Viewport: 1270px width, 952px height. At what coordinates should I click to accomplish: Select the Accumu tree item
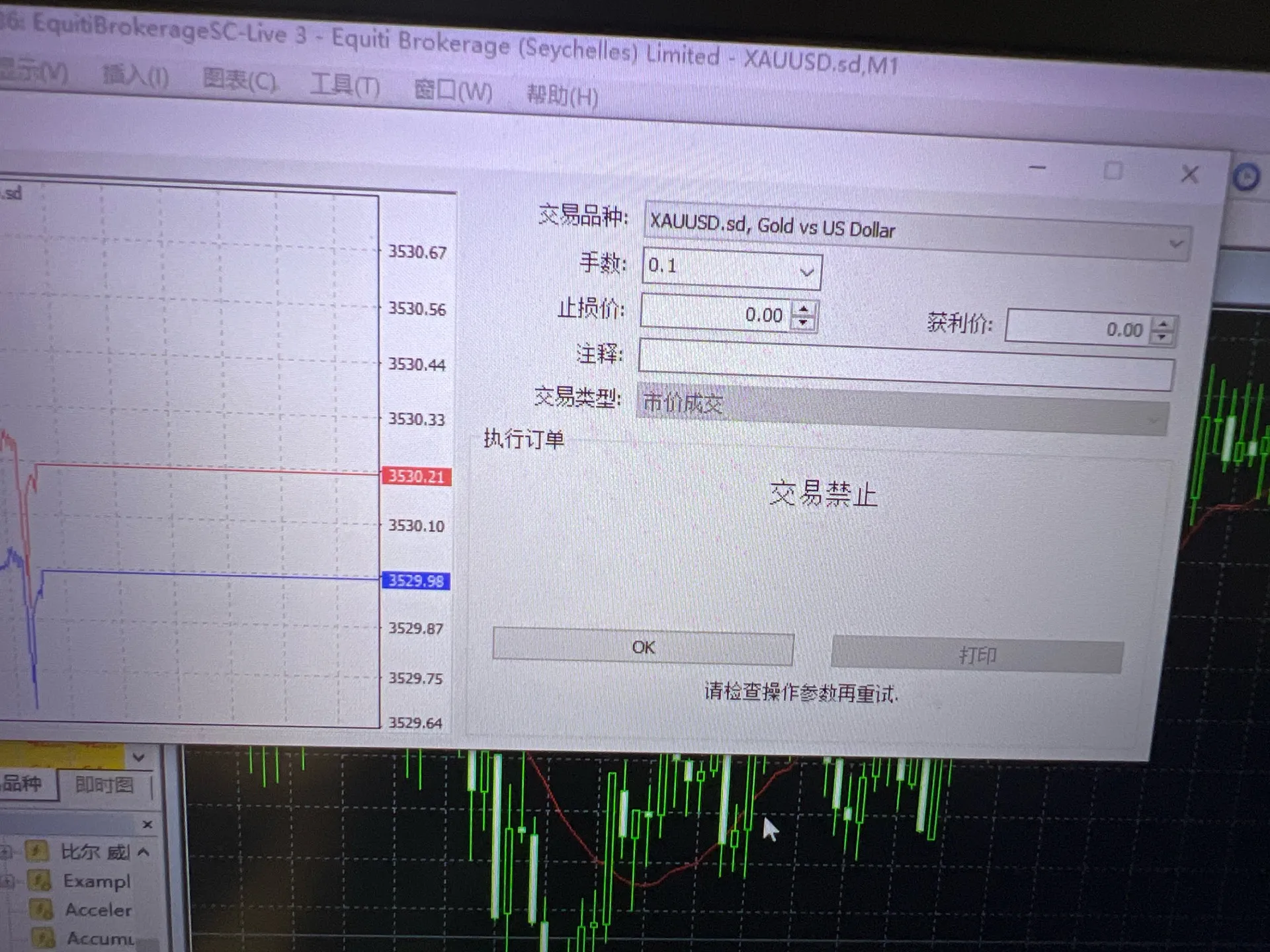pyautogui.click(x=101, y=938)
